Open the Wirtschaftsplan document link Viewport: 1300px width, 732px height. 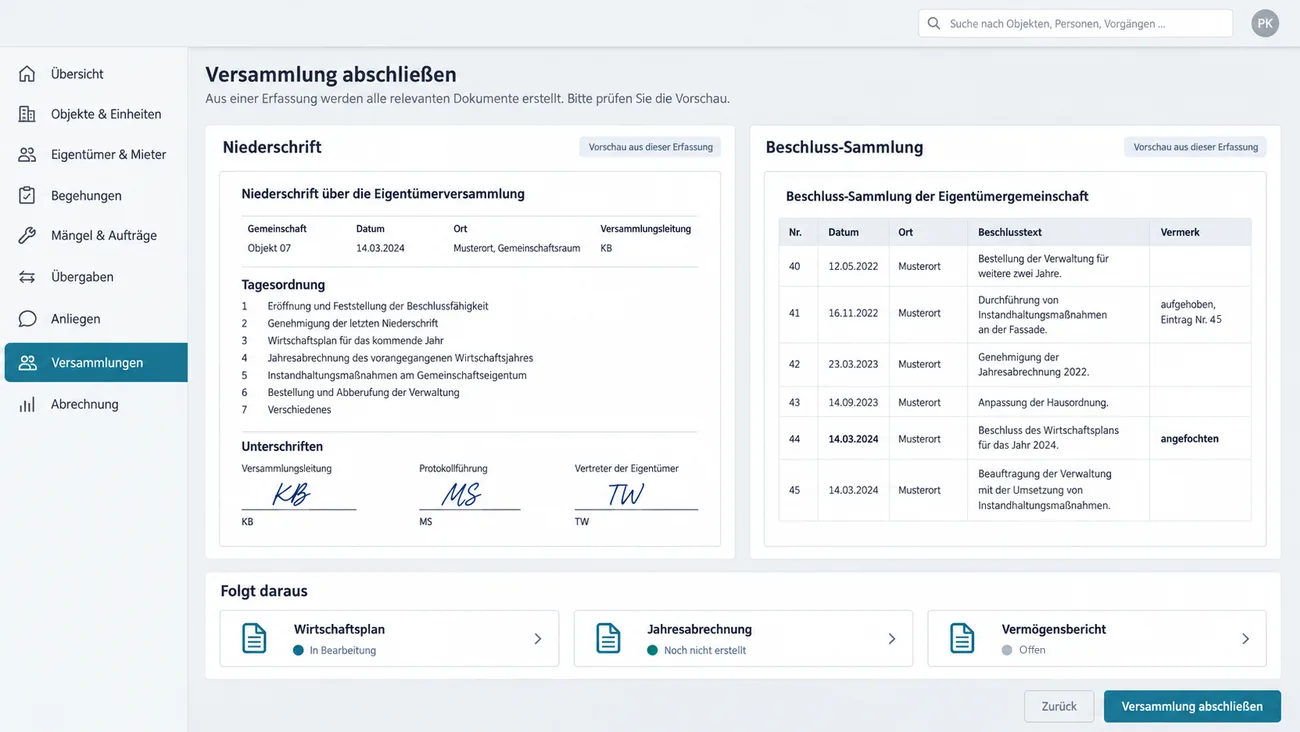point(389,638)
